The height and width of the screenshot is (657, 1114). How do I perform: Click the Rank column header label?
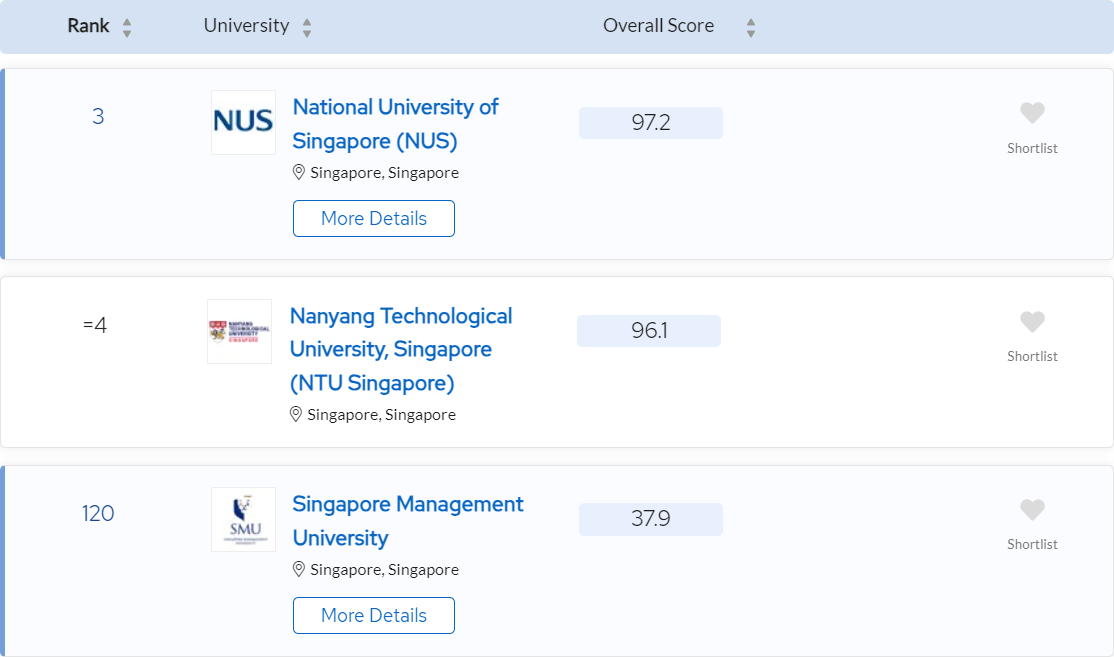(x=88, y=26)
